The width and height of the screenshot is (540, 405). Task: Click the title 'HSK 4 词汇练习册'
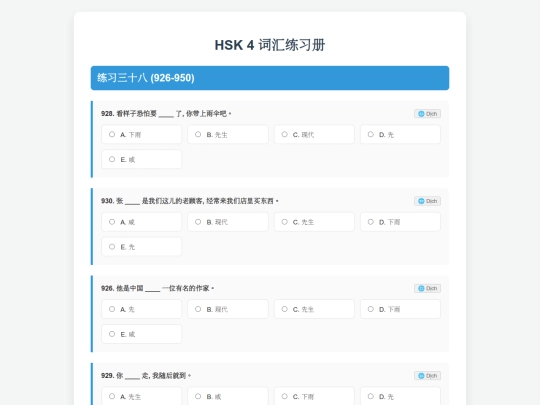click(x=270, y=45)
